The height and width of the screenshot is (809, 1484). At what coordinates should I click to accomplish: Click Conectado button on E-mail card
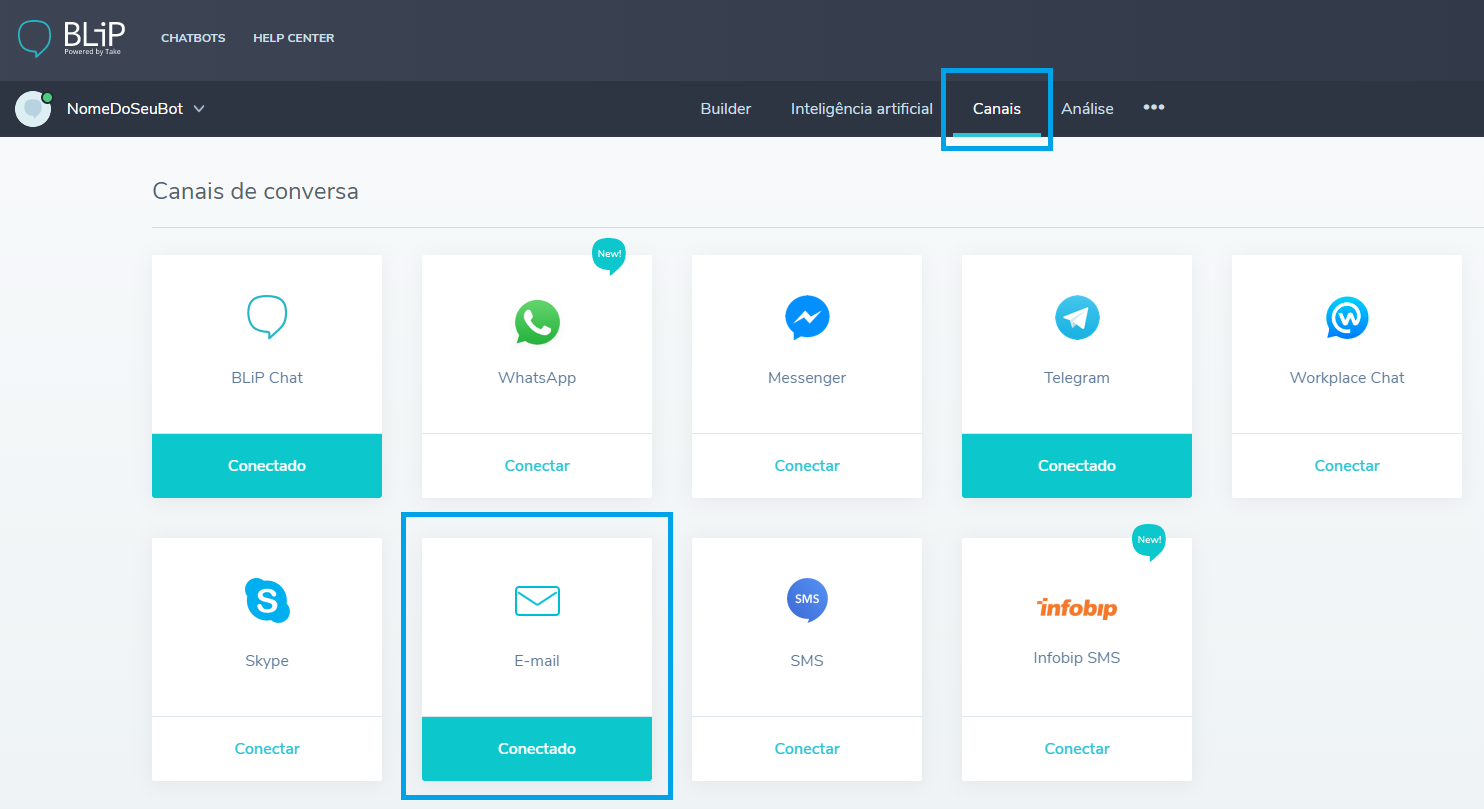pos(537,748)
